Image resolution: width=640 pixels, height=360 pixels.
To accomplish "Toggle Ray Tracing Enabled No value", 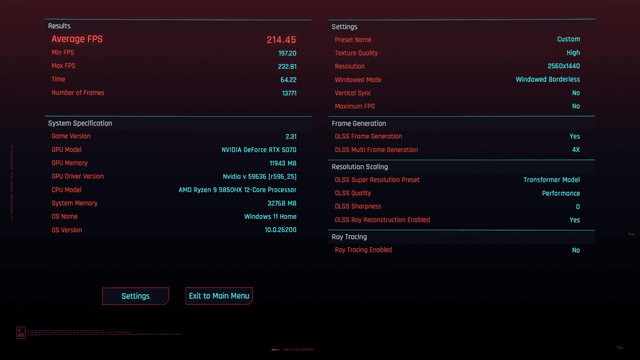I will click(576, 250).
